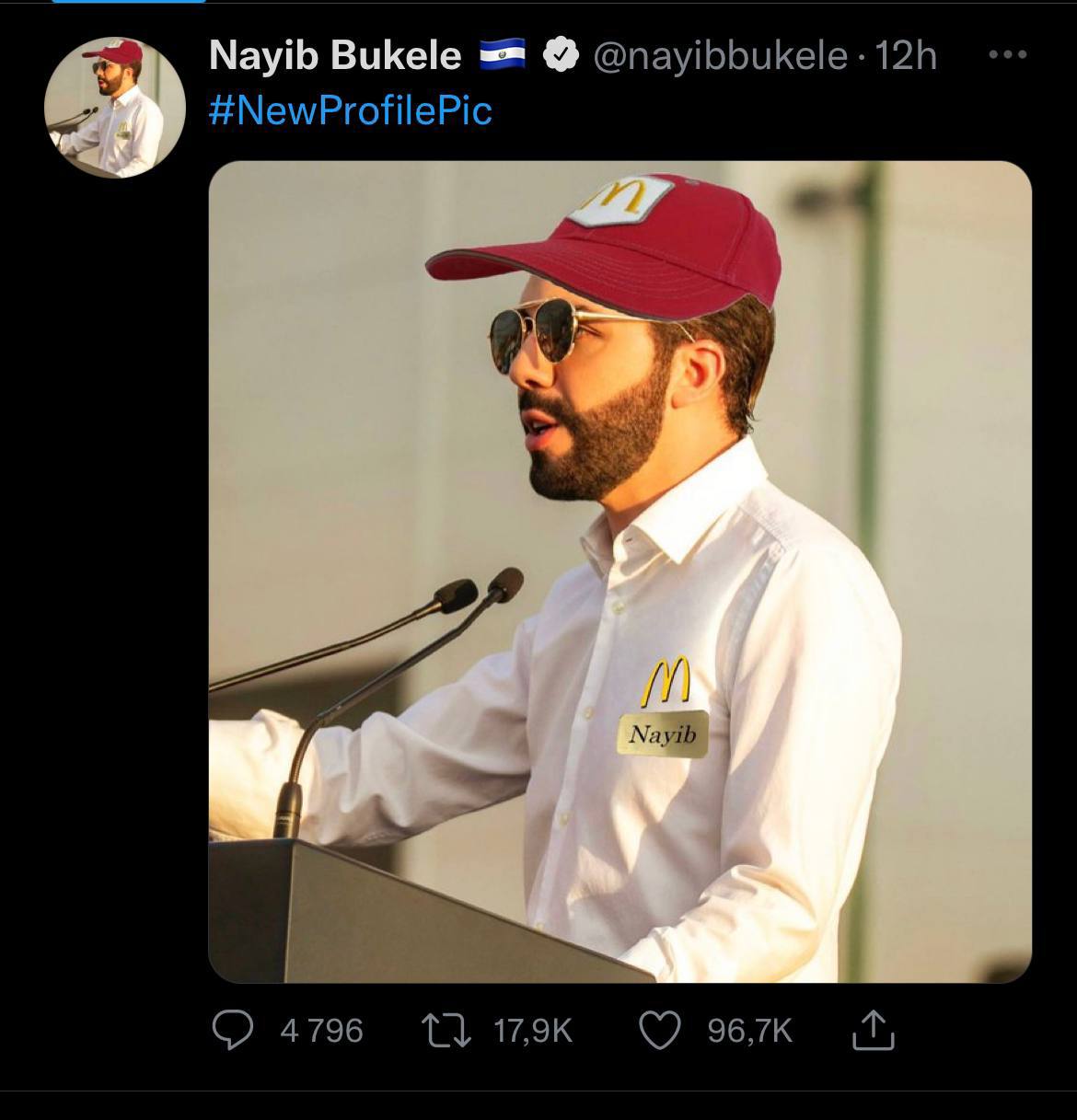Click the gold Nayib name tag in photo
Viewport: 1077px width, 1120px height.
(x=662, y=734)
